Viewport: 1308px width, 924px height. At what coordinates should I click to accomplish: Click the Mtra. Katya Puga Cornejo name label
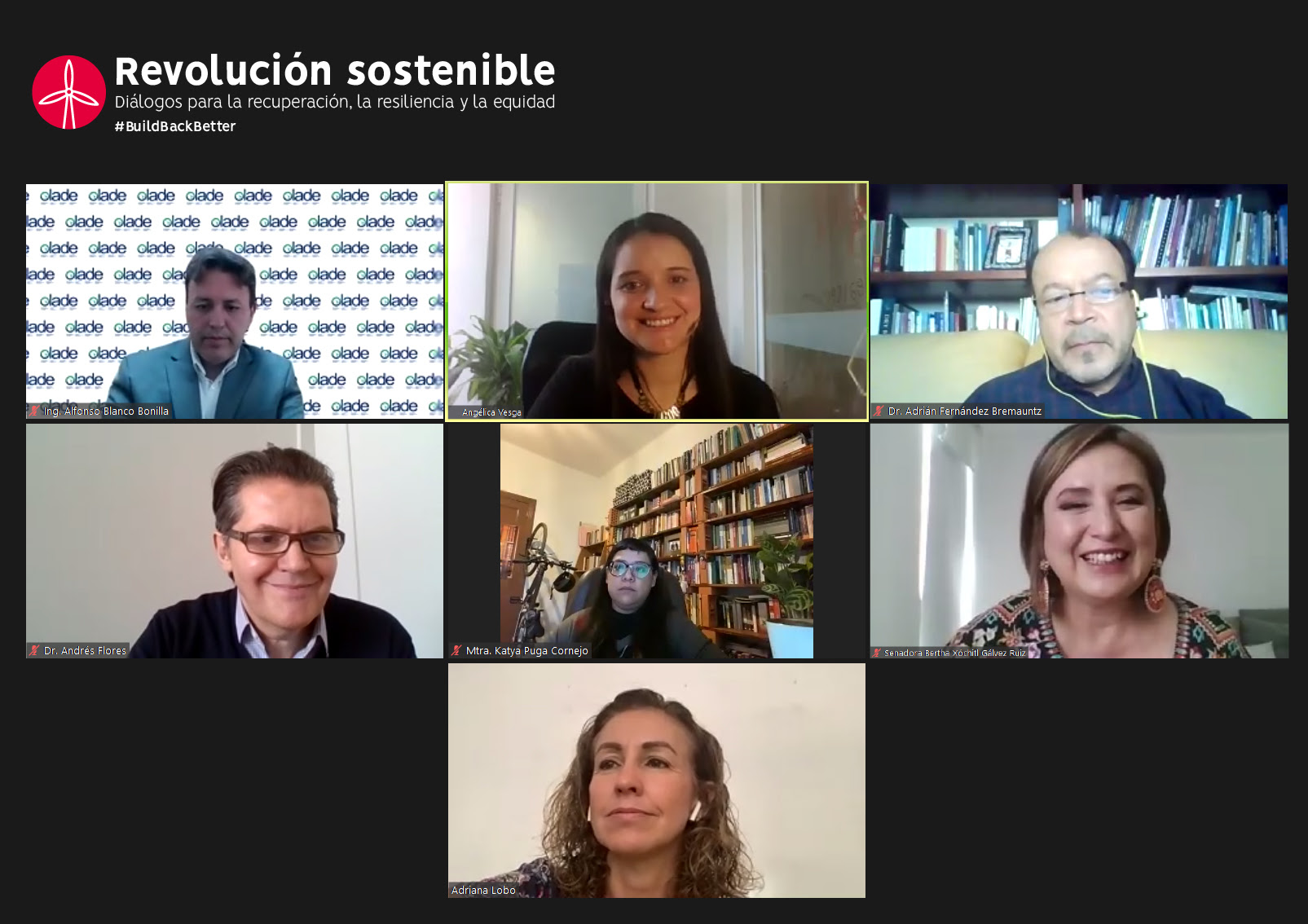tap(526, 650)
